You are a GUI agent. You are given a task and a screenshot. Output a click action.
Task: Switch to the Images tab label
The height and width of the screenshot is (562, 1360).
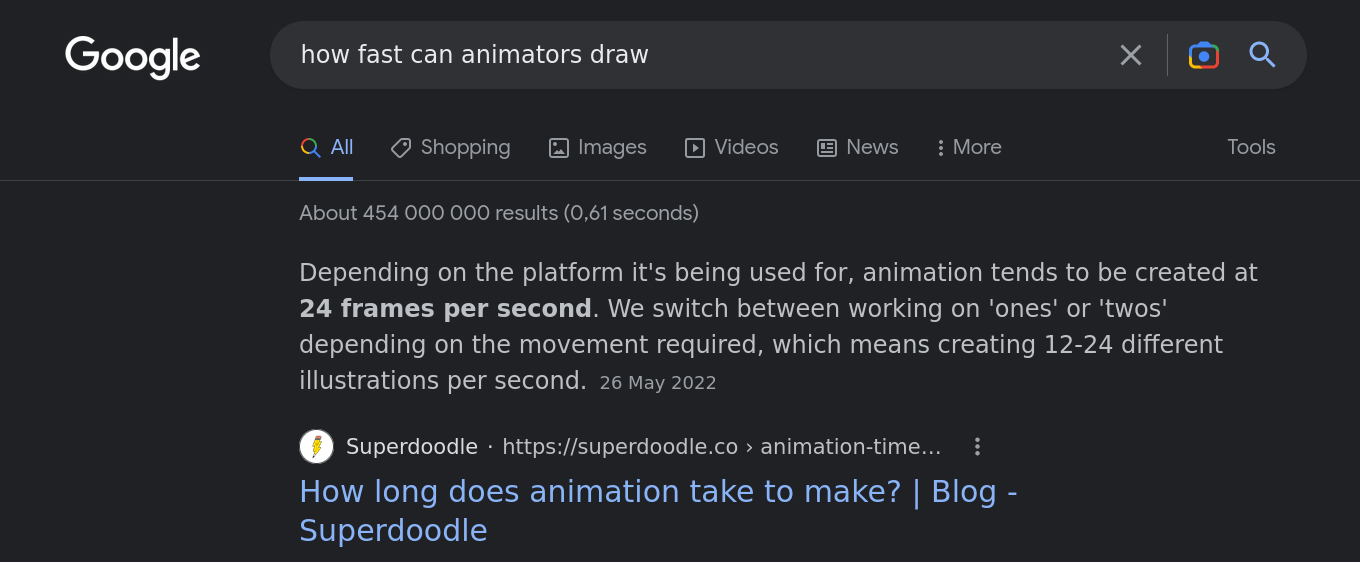(x=612, y=147)
